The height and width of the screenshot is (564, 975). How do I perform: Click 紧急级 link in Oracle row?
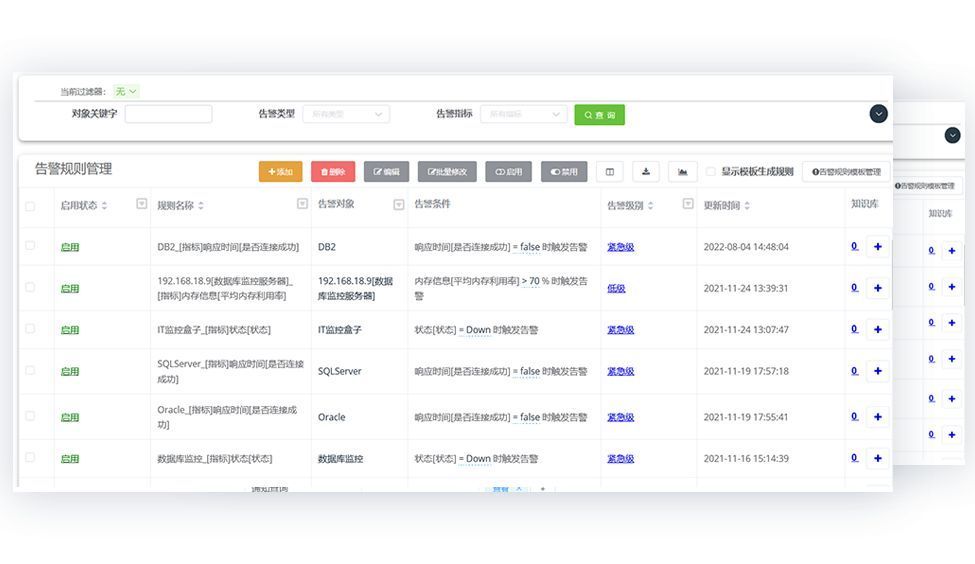point(621,417)
